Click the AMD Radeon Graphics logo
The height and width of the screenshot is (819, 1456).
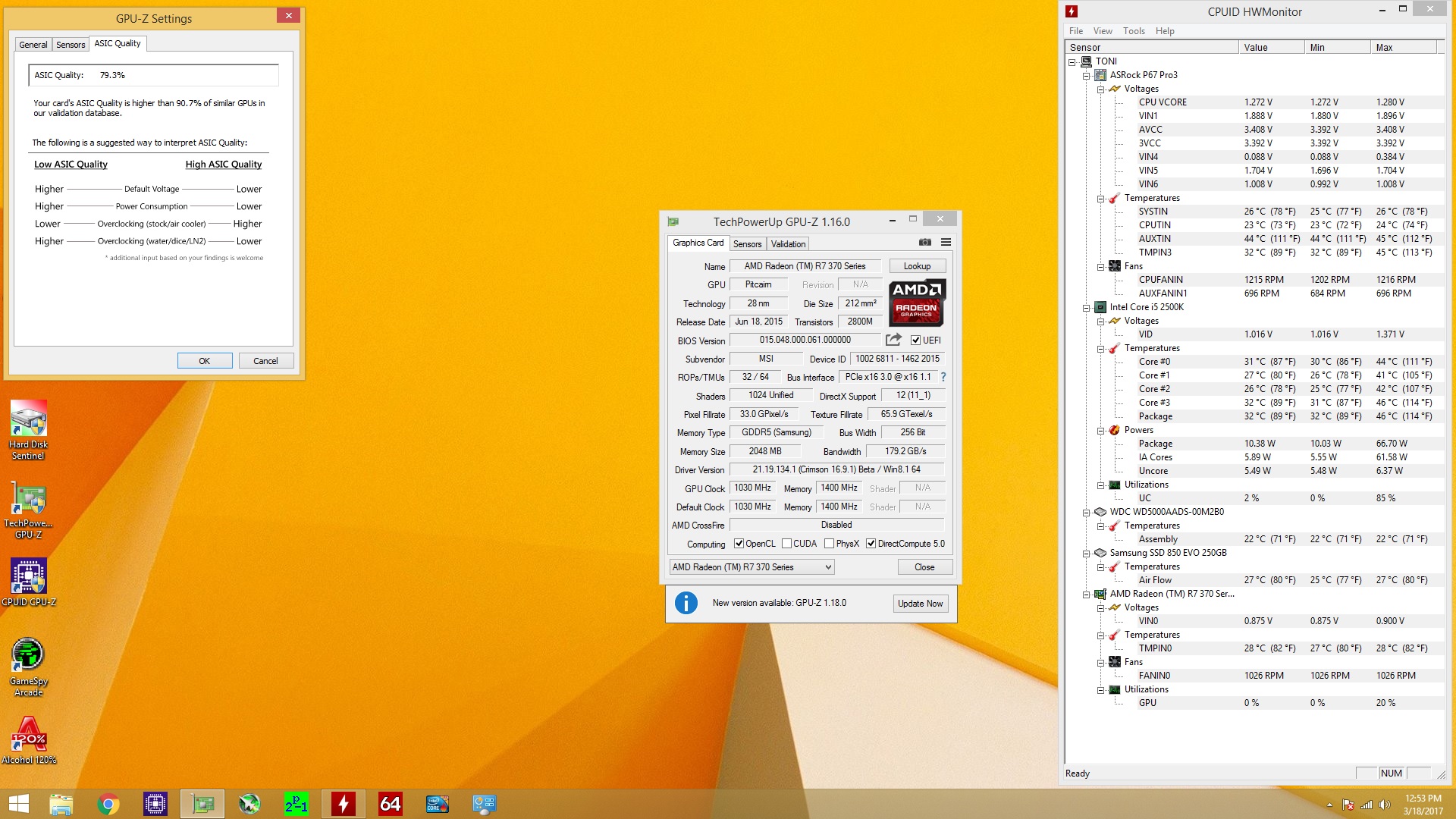[x=916, y=302]
